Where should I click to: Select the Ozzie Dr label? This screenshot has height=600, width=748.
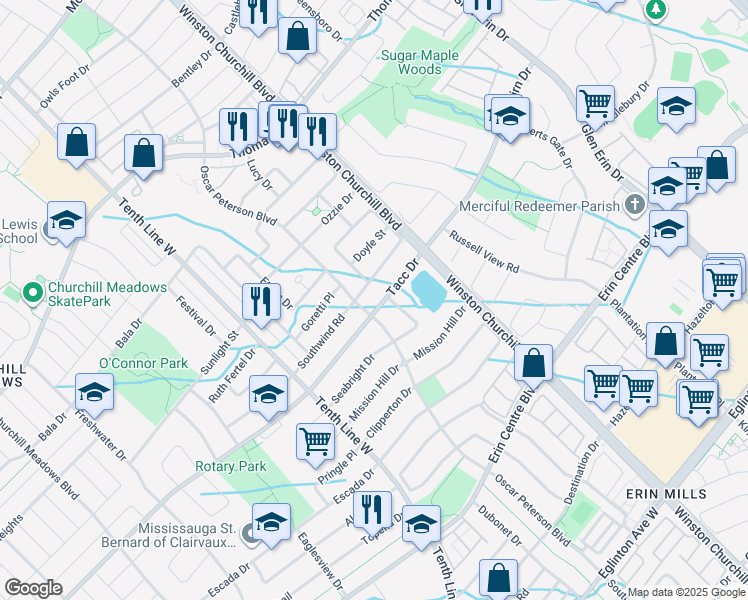point(337,208)
